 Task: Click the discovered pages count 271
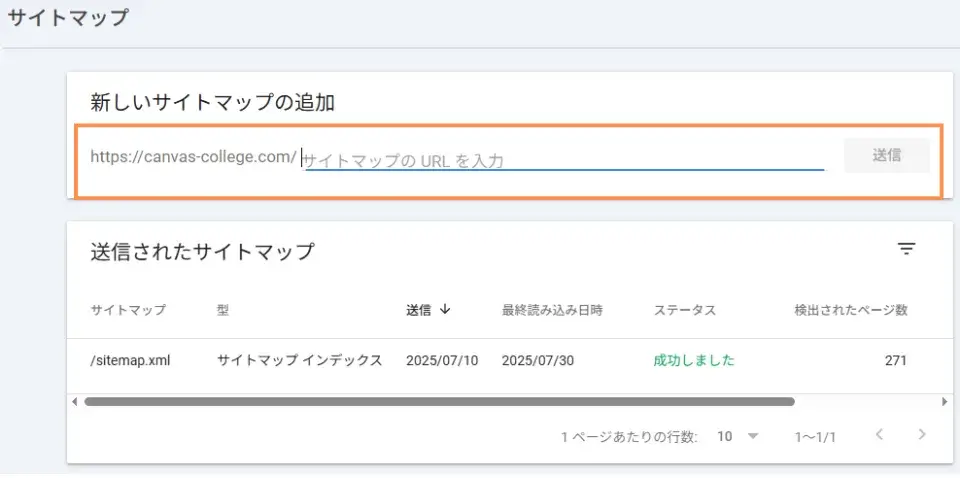click(896, 360)
